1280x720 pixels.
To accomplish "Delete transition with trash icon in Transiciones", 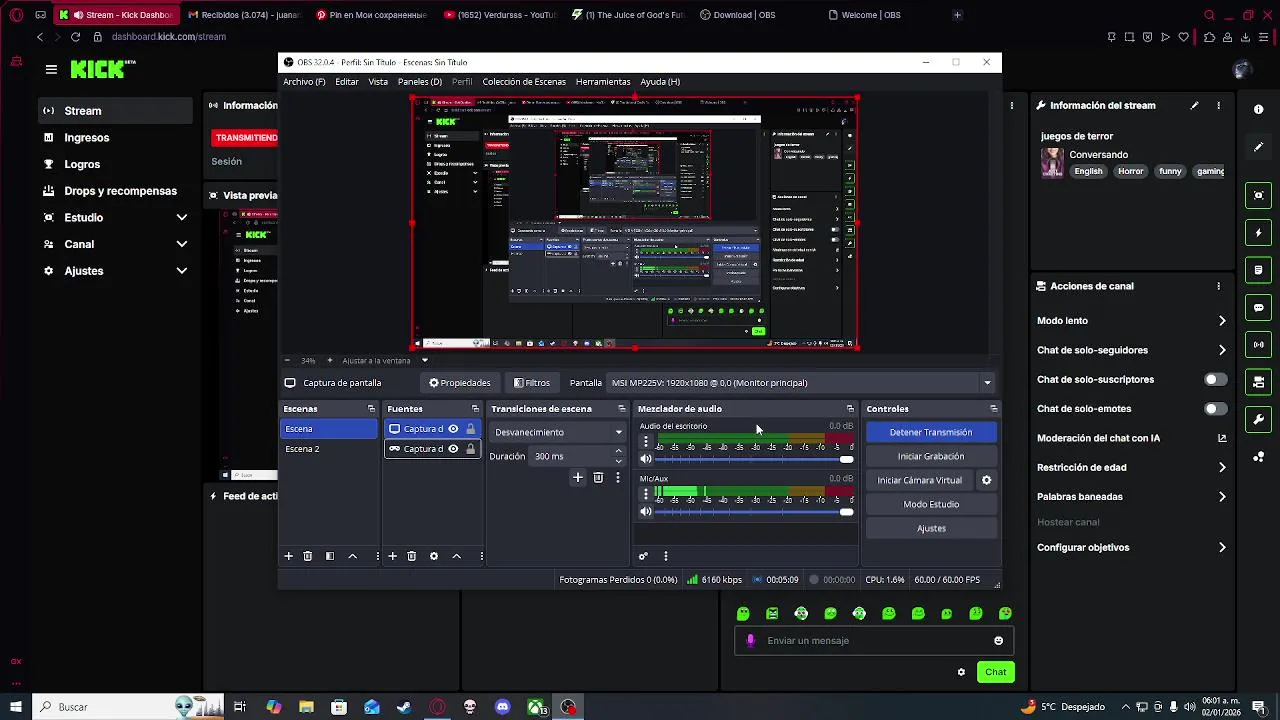I will click(x=598, y=478).
